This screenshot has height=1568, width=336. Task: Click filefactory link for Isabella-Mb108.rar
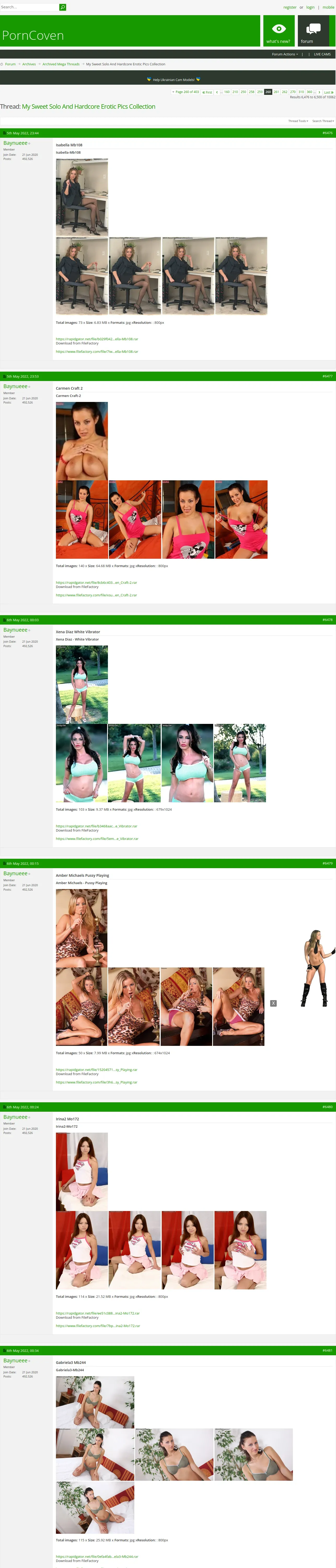click(x=97, y=351)
